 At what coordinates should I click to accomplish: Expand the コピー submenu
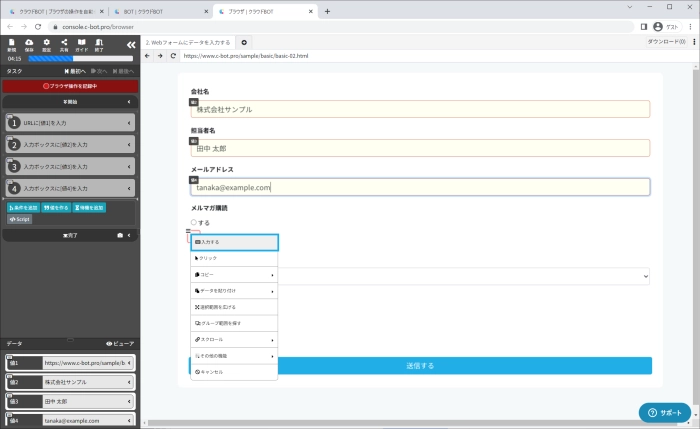[234, 274]
